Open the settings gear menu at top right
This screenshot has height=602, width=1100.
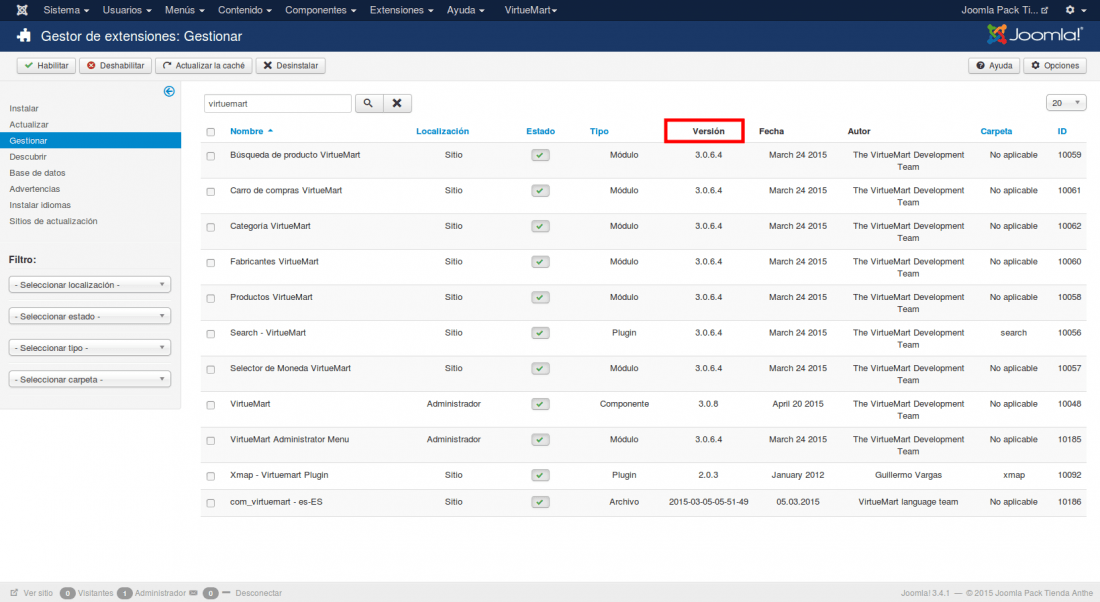click(1073, 10)
